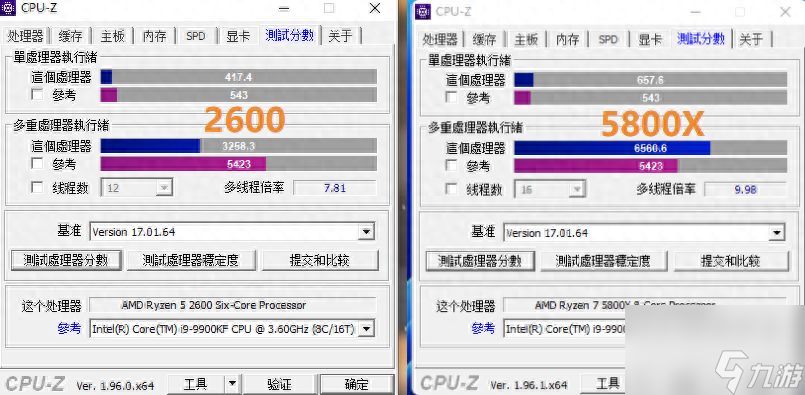Enable single-thread 參考 checkbox in left window

[x=37, y=95]
